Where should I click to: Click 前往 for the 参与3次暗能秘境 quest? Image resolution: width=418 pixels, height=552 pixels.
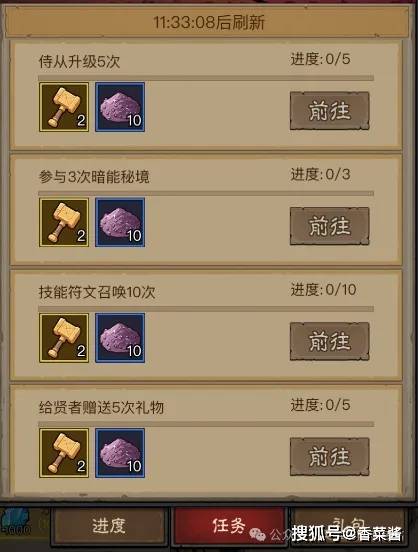pos(330,226)
